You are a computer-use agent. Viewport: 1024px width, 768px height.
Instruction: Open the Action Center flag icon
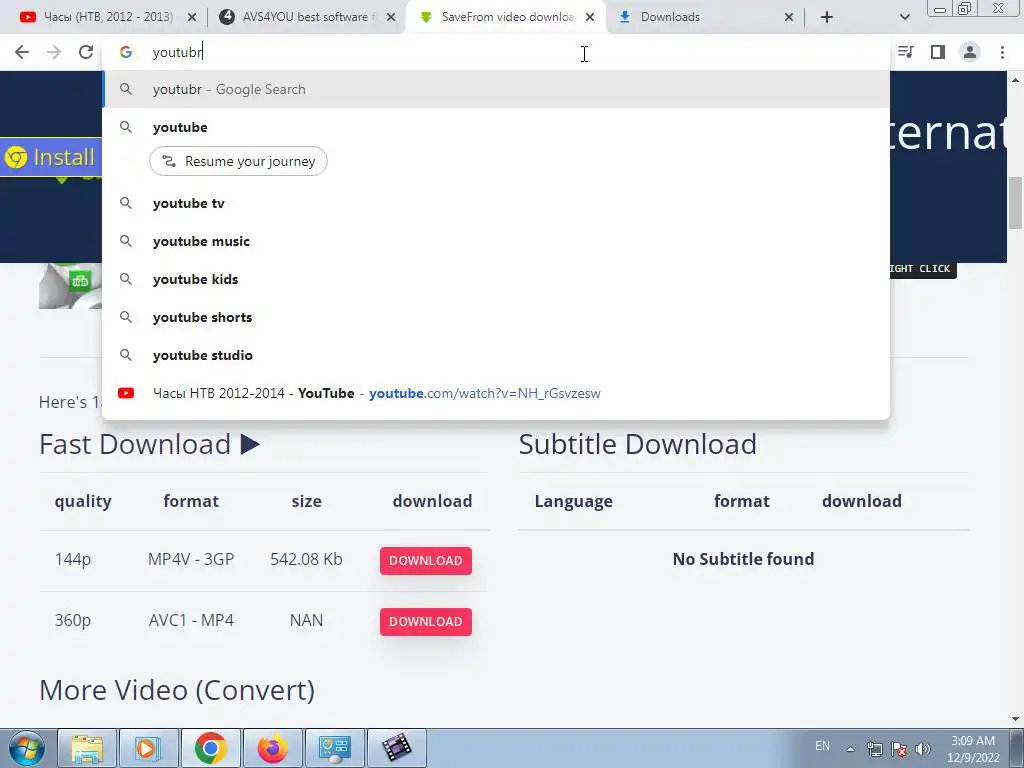click(x=899, y=749)
